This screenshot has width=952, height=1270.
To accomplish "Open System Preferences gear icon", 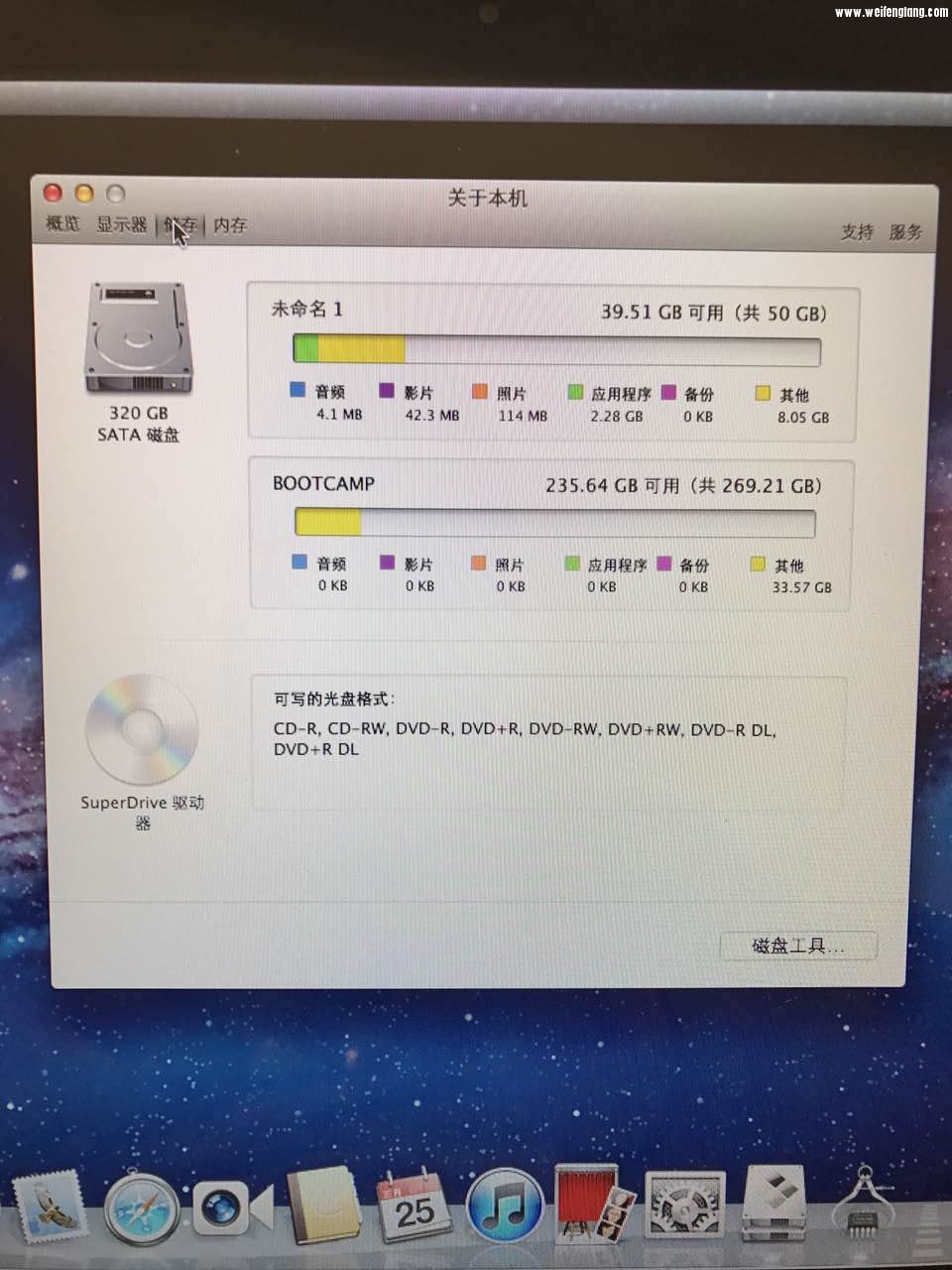I will [x=685, y=1206].
